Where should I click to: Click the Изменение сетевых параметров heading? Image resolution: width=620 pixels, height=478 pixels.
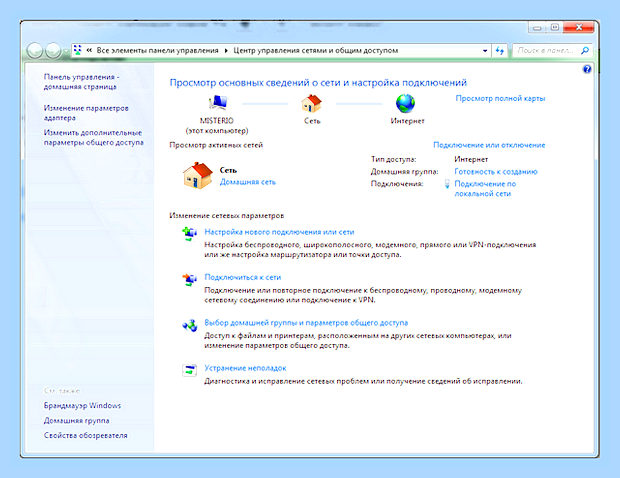[x=227, y=215]
